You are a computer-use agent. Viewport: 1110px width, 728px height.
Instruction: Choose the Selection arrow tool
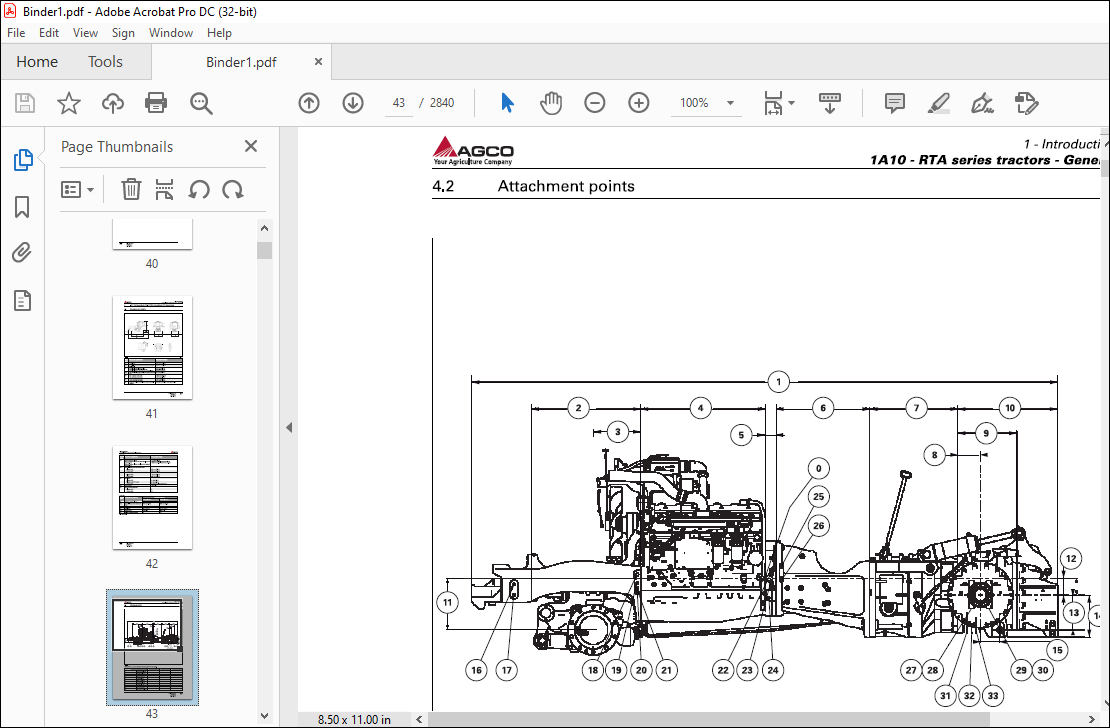(508, 103)
